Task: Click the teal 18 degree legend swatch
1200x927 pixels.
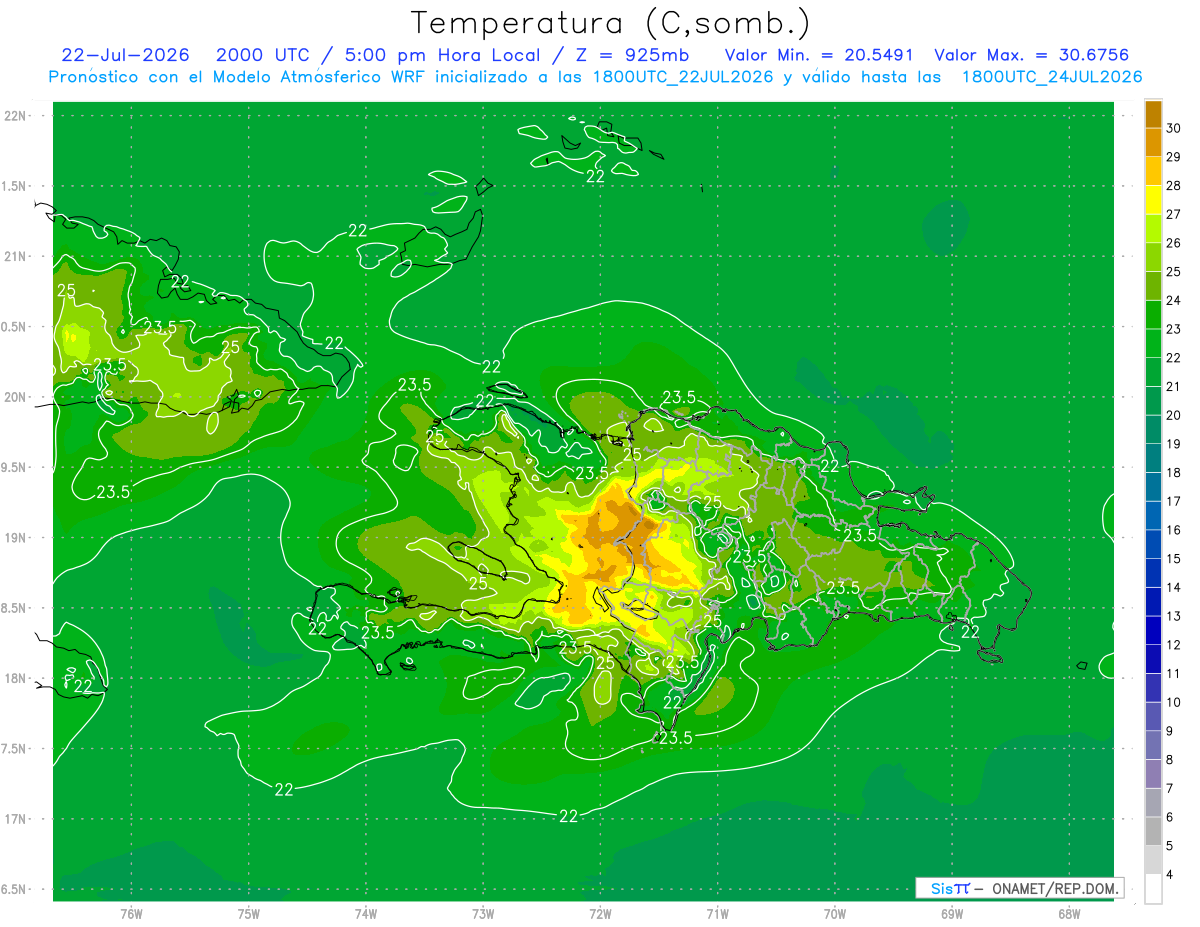Action: 1153,458
